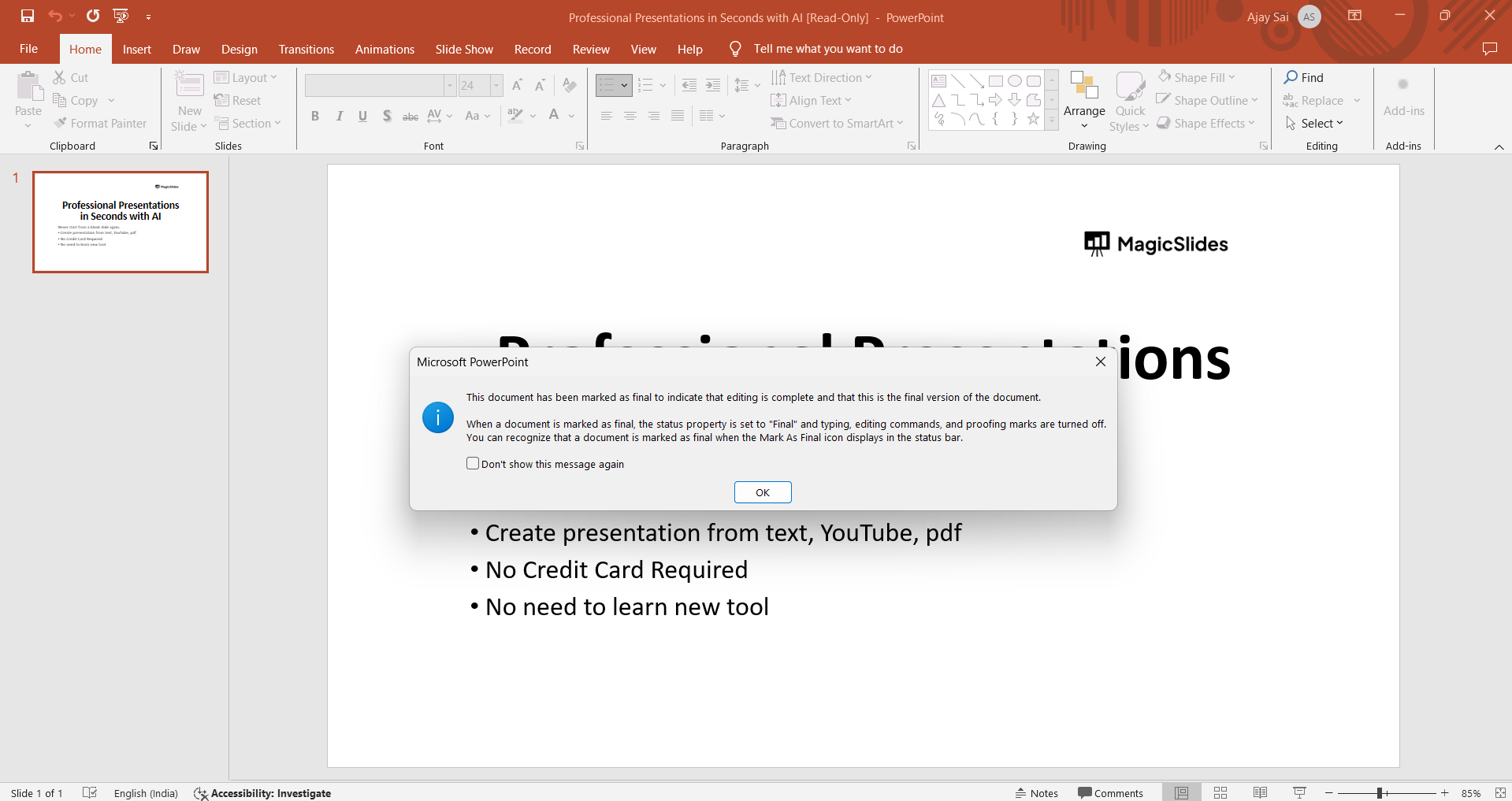Close the Microsoft PowerPoint dialog
The width and height of the screenshot is (1512, 801).
[x=1100, y=362]
